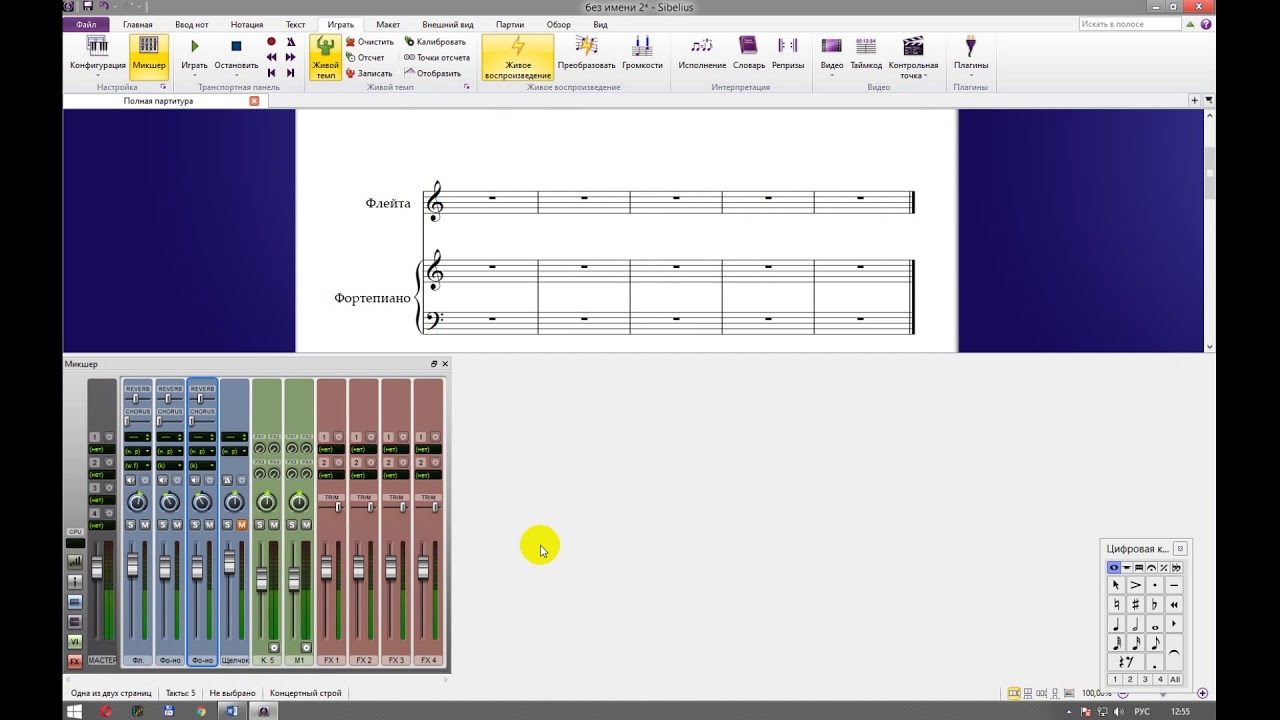Image resolution: width=1280 pixels, height=720 pixels.
Task: Mute the M1 mixer channel
Action: tap(305, 525)
